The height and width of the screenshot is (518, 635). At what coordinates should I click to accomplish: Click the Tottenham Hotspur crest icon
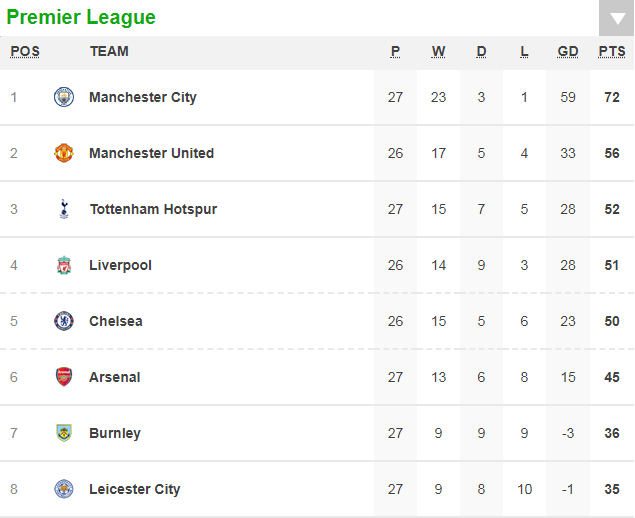pyautogui.click(x=64, y=209)
